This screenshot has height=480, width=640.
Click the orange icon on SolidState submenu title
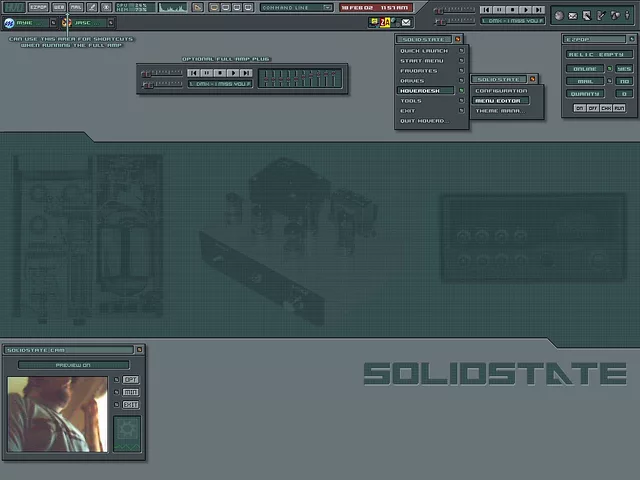532,79
